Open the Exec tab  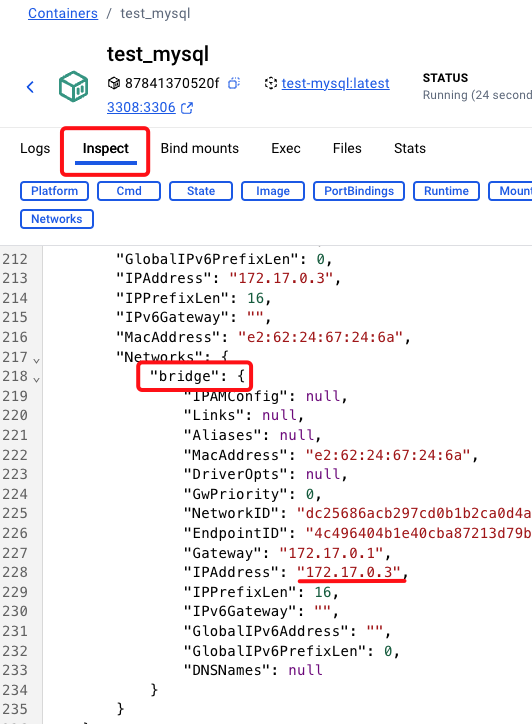point(286,148)
